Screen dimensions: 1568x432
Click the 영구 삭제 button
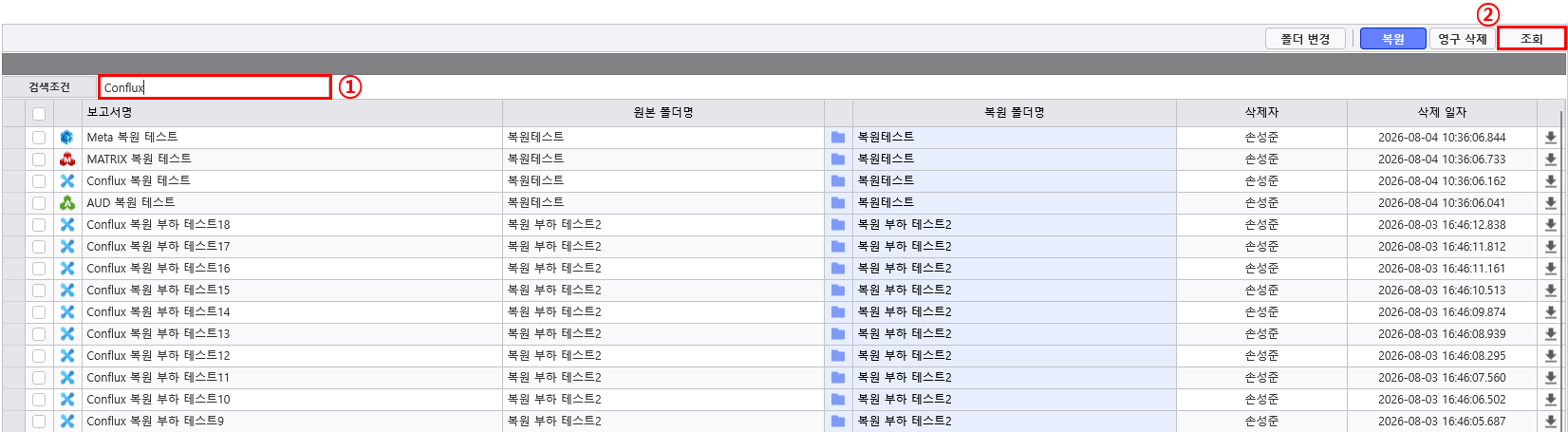[x=1463, y=39]
